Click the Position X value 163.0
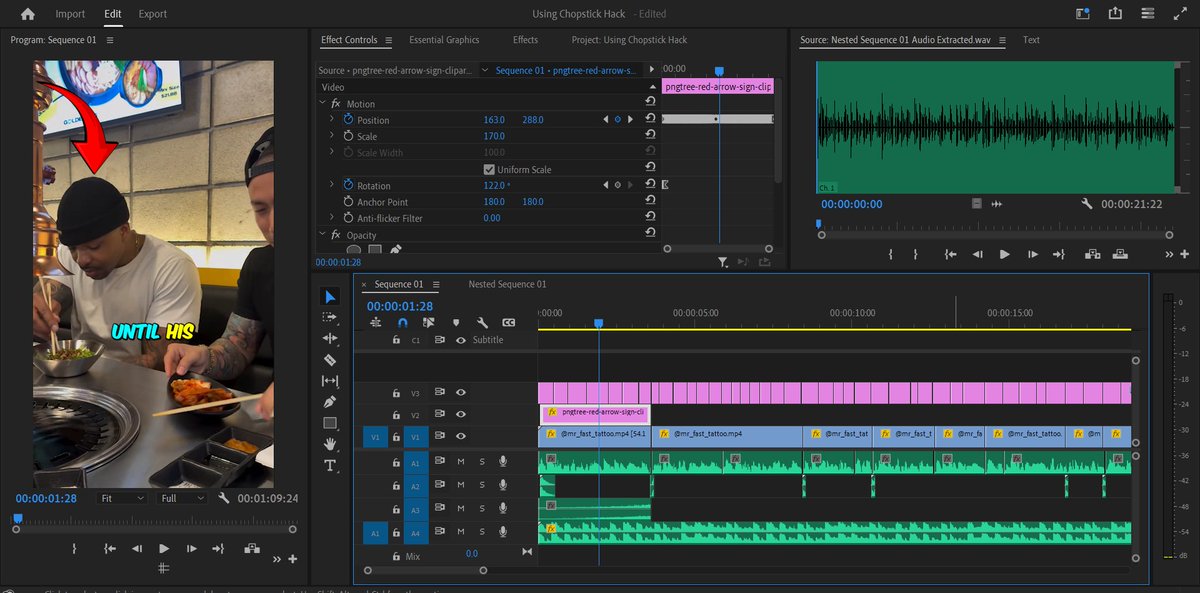Image resolution: width=1200 pixels, height=593 pixels. (x=494, y=120)
